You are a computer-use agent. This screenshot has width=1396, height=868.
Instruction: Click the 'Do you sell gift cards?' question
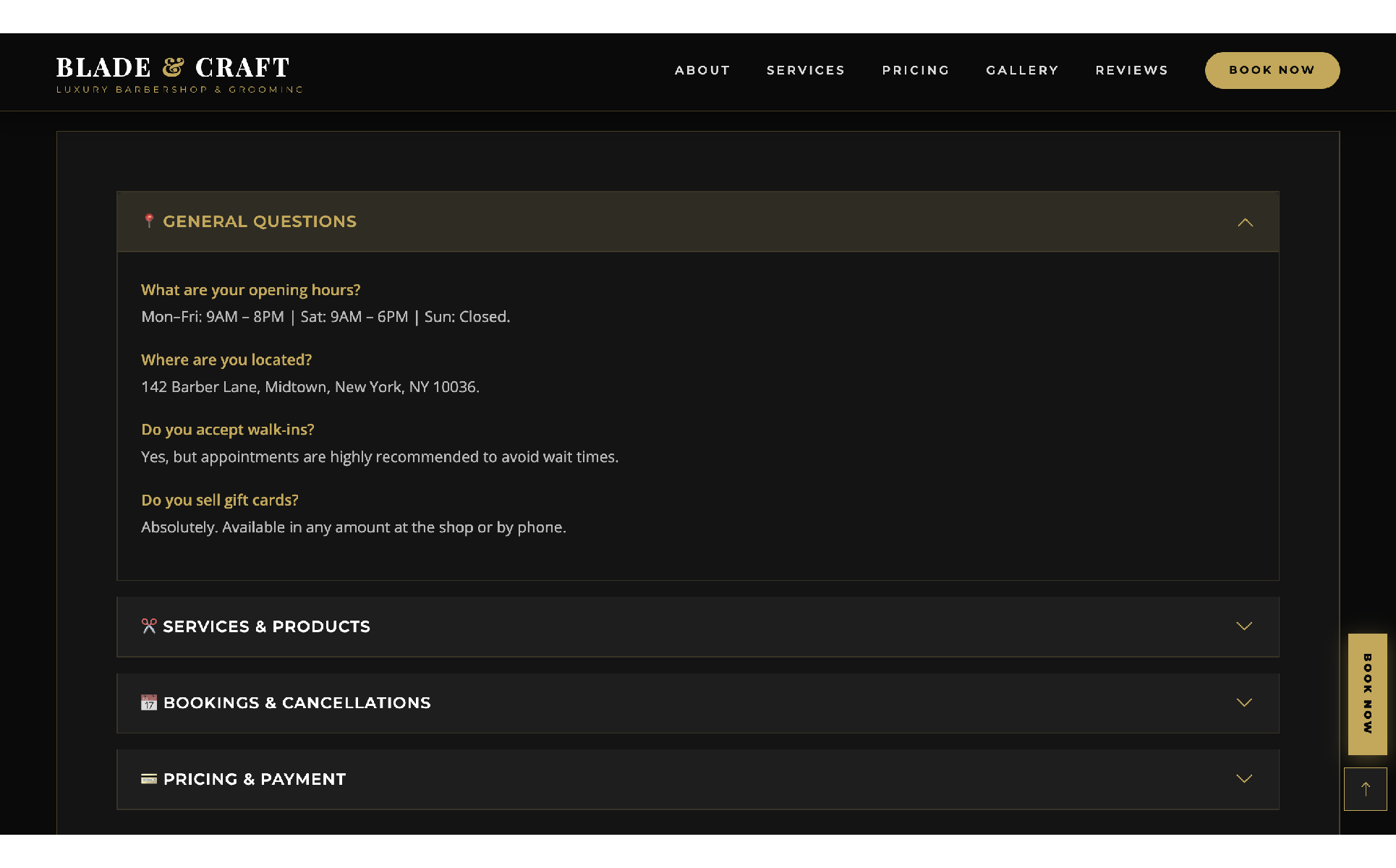pos(220,500)
